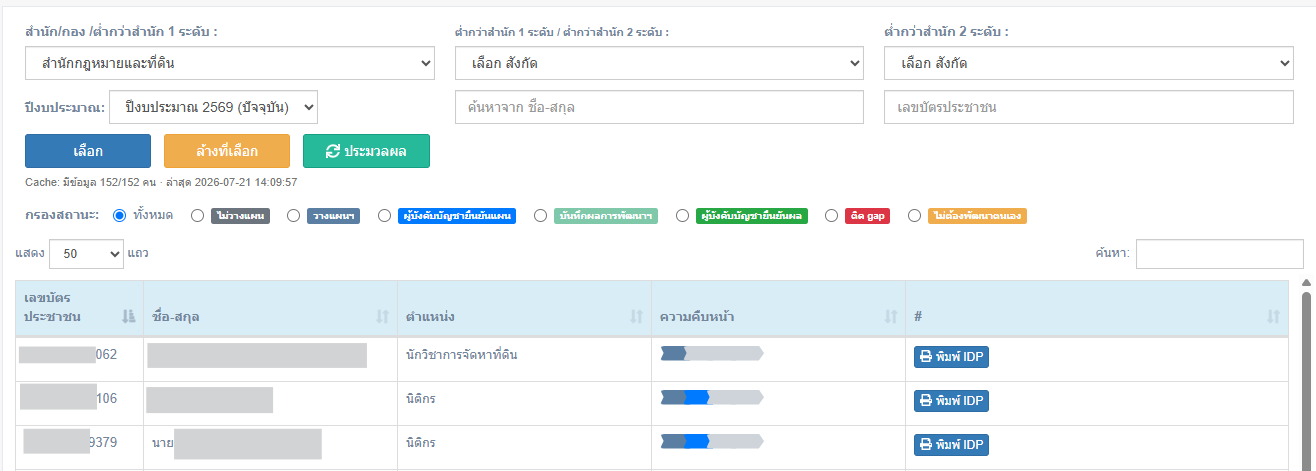Image resolution: width=1316 pixels, height=471 pixels.
Task: Click the ค้นหาจาก ชื่อ-สกุล search field
Action: (659, 107)
